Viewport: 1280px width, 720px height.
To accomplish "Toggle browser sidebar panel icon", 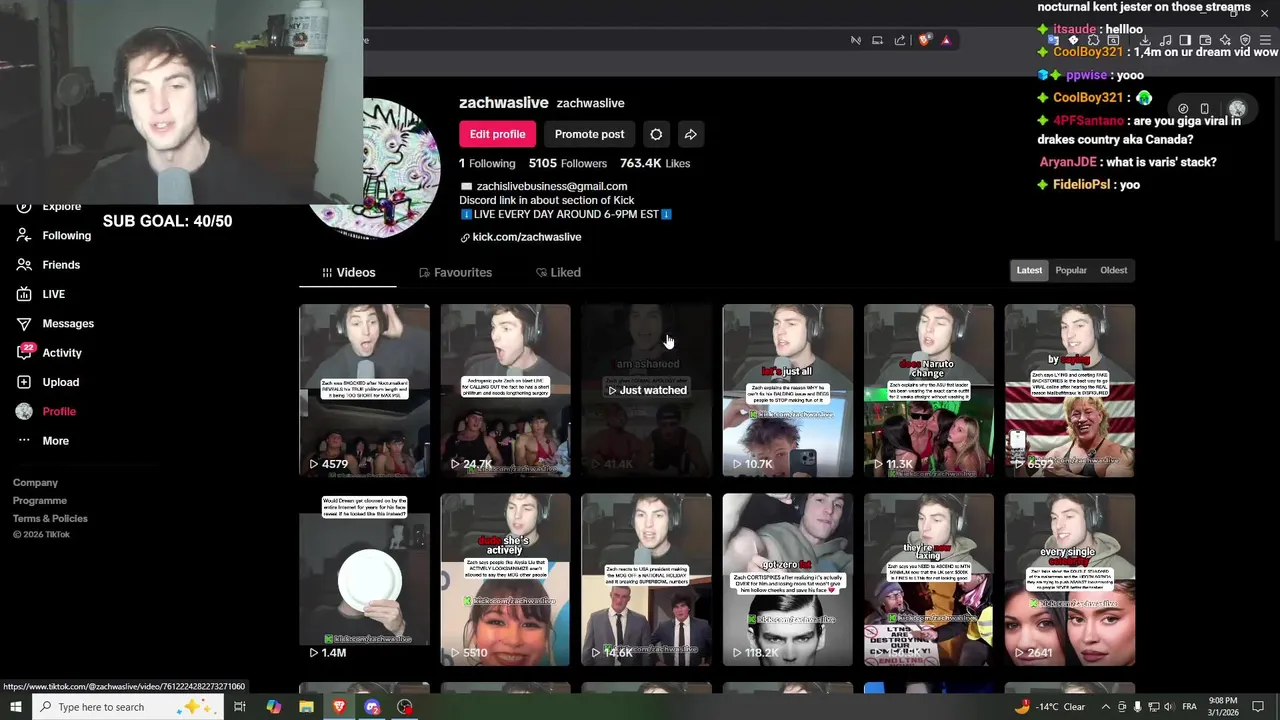I will tap(1185, 40).
